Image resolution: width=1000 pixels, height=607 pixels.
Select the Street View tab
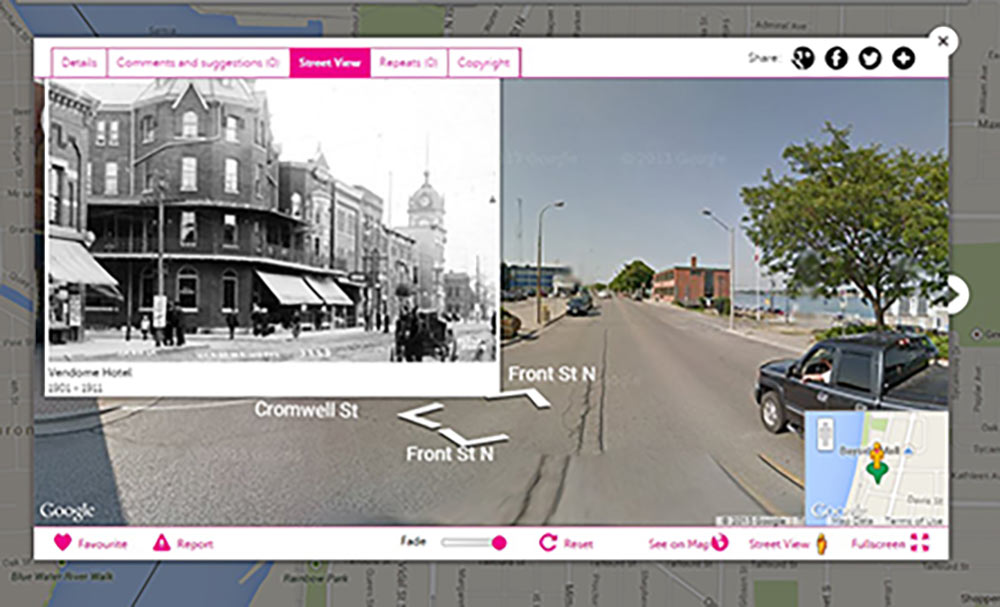click(x=330, y=63)
